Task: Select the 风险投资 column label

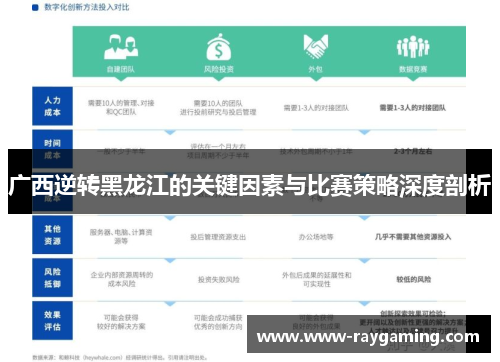Action: (x=219, y=69)
